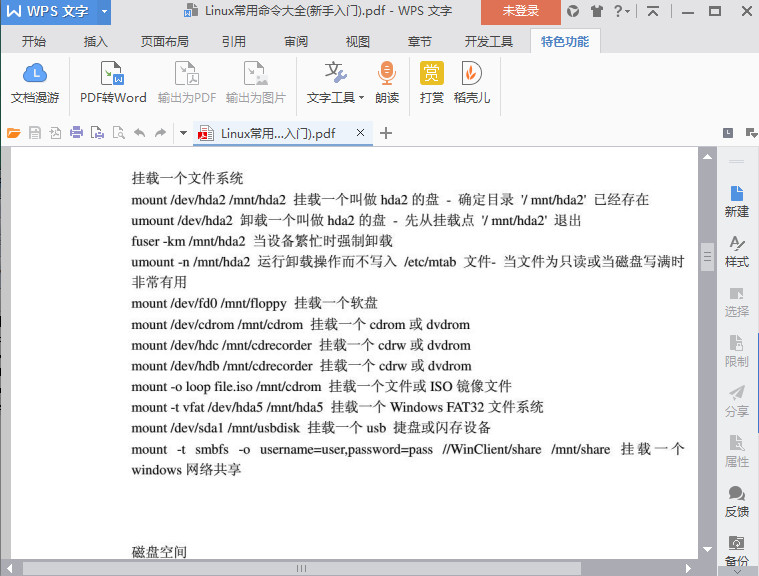Start 朗读 read-aloud microphone icon
This screenshot has width=759, height=576.
[387, 74]
